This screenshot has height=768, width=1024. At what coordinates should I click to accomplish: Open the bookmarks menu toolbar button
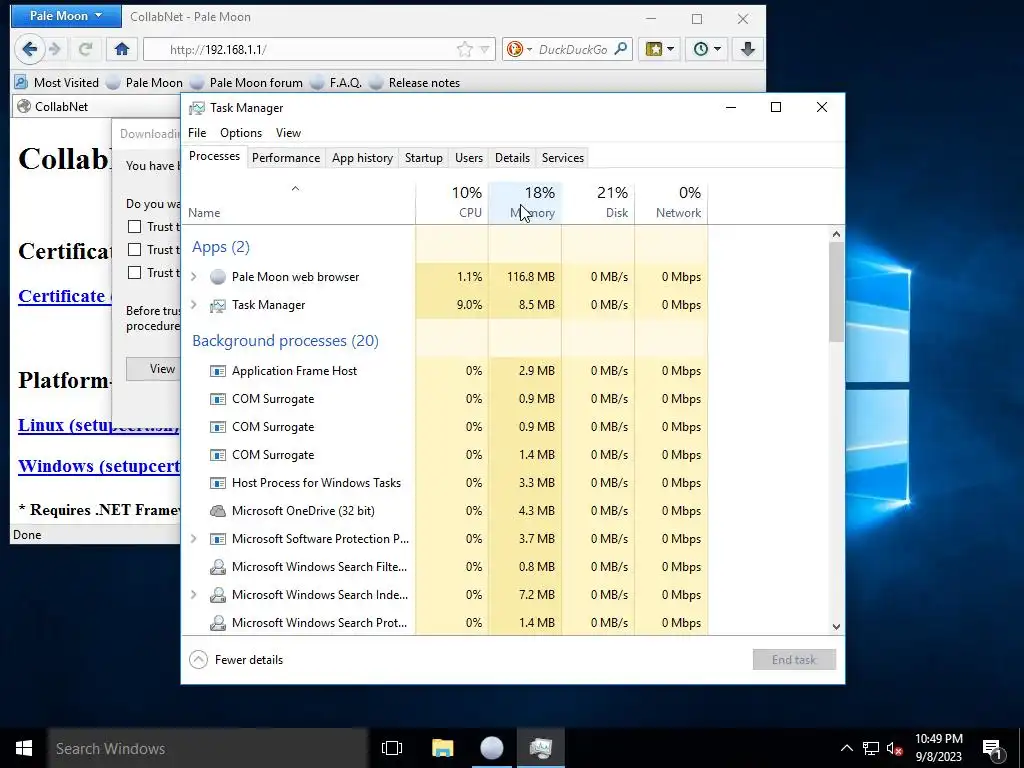point(660,49)
